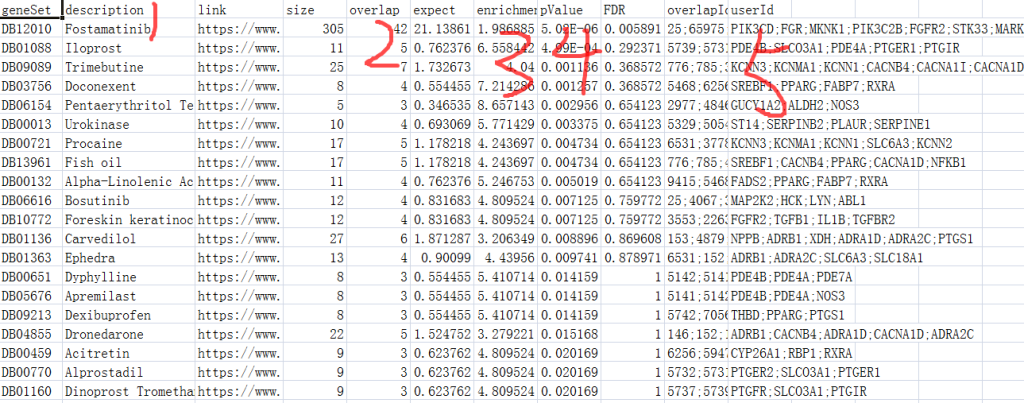Click the Urokinase cell
The height and width of the screenshot is (403, 1024).
[129, 124]
